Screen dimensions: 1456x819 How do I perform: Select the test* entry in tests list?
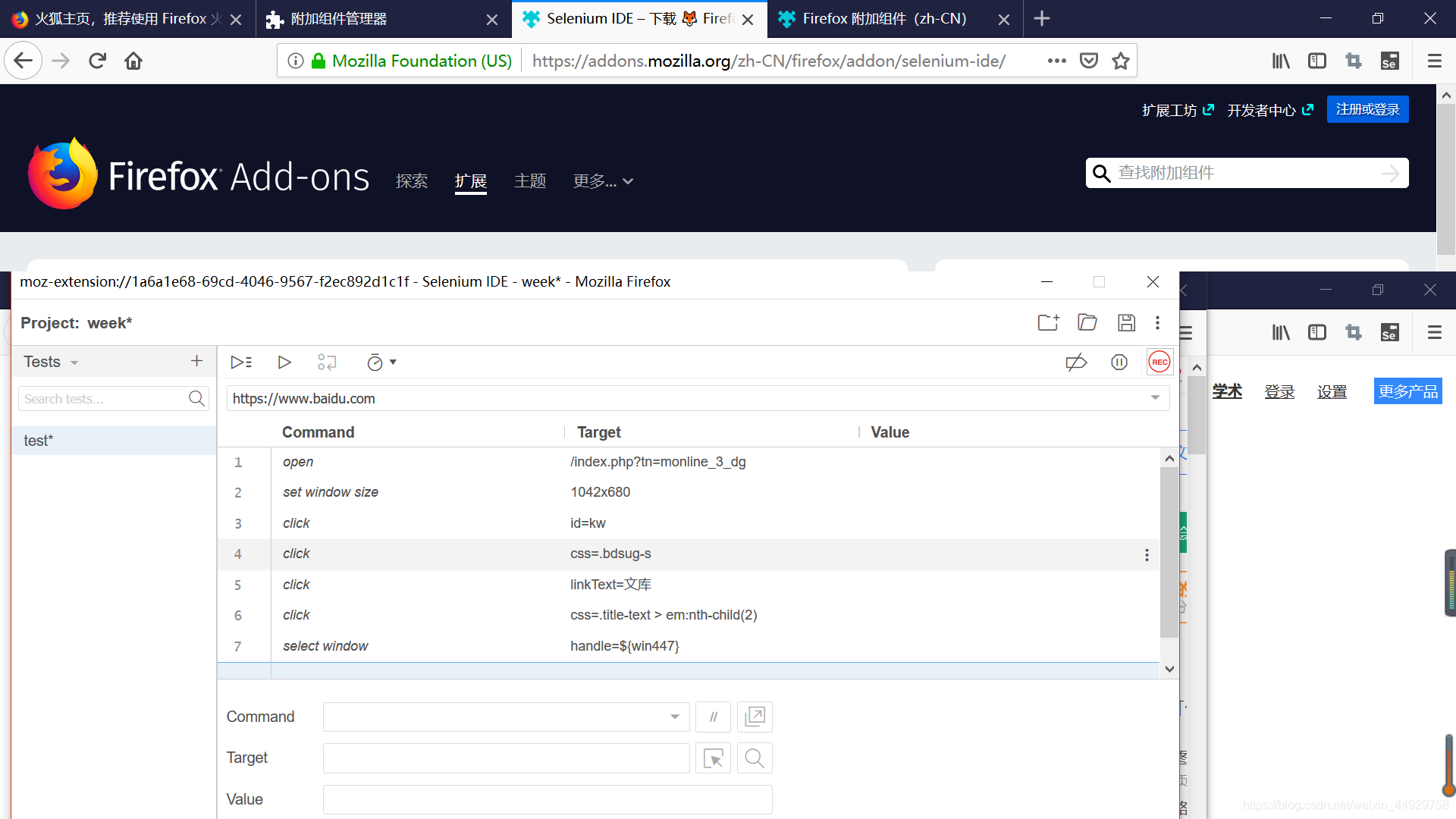tap(114, 441)
